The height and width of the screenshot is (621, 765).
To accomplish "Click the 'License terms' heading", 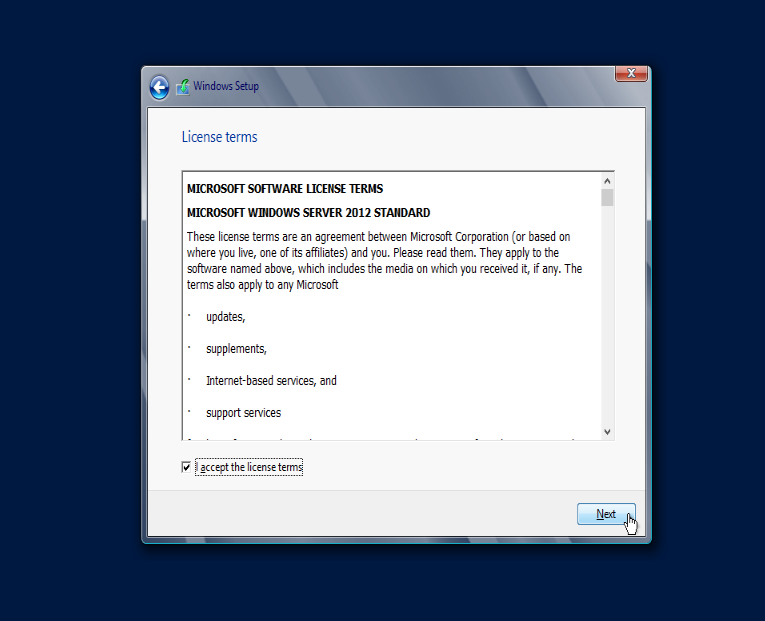I will click(x=220, y=137).
